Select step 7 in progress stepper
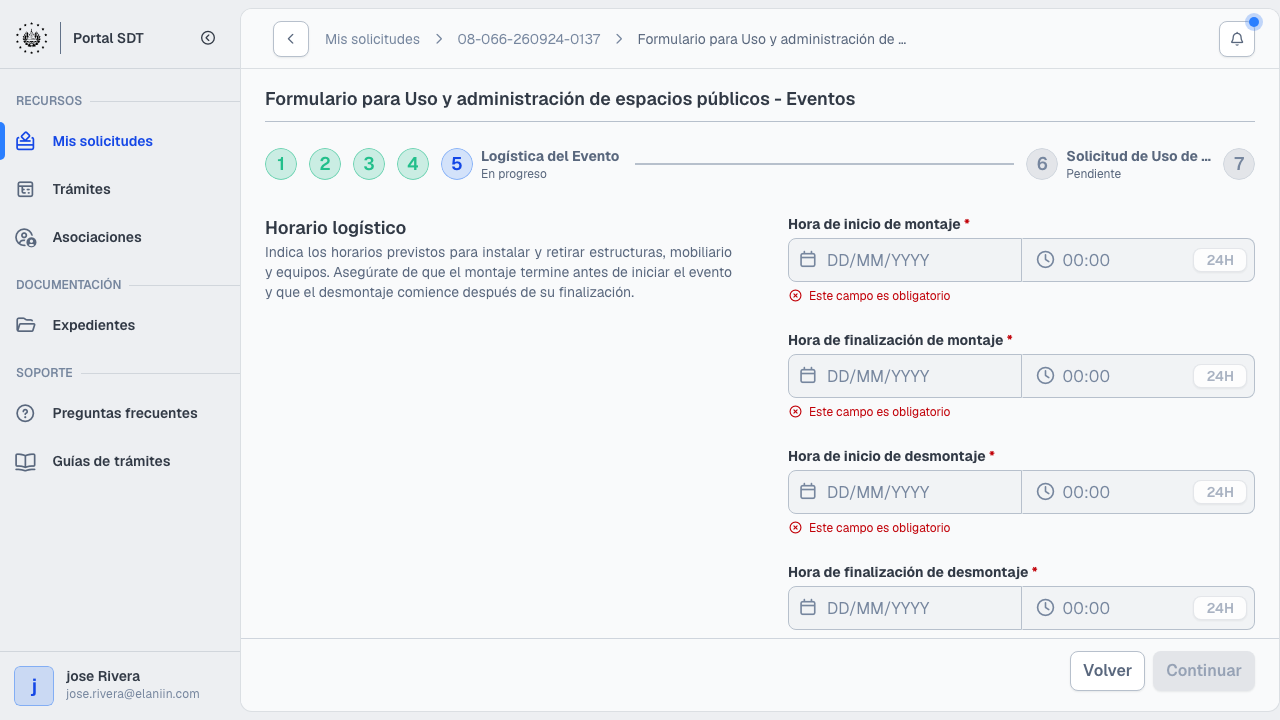 point(1239,164)
